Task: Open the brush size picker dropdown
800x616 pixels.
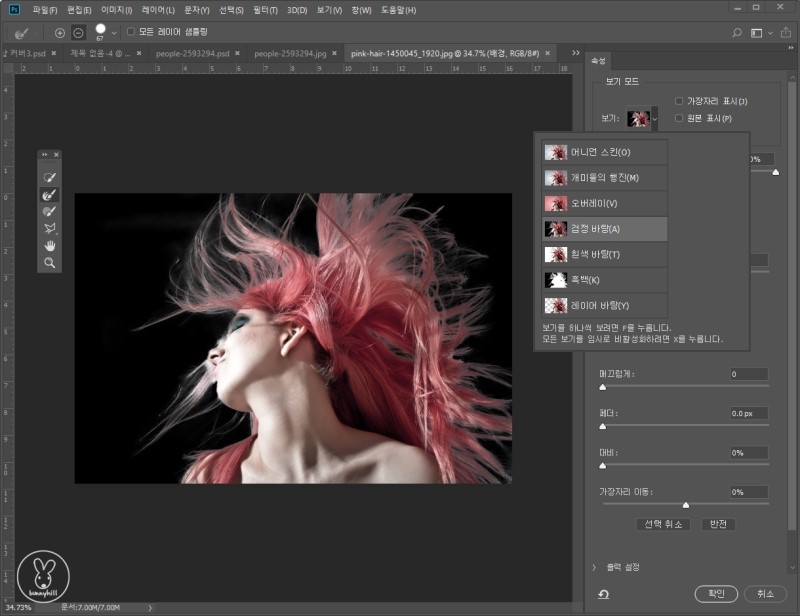Action: [x=114, y=33]
